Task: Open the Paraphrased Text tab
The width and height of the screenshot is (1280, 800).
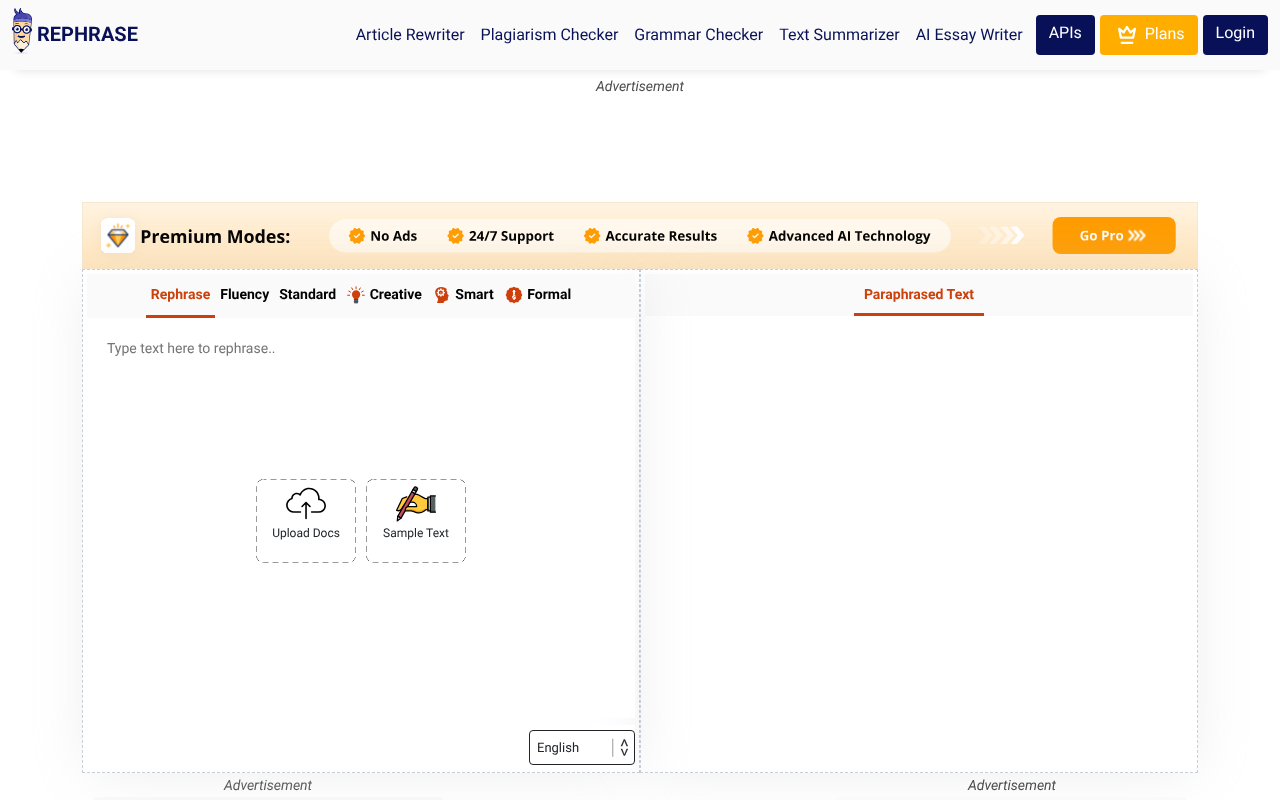Action: 918,295
